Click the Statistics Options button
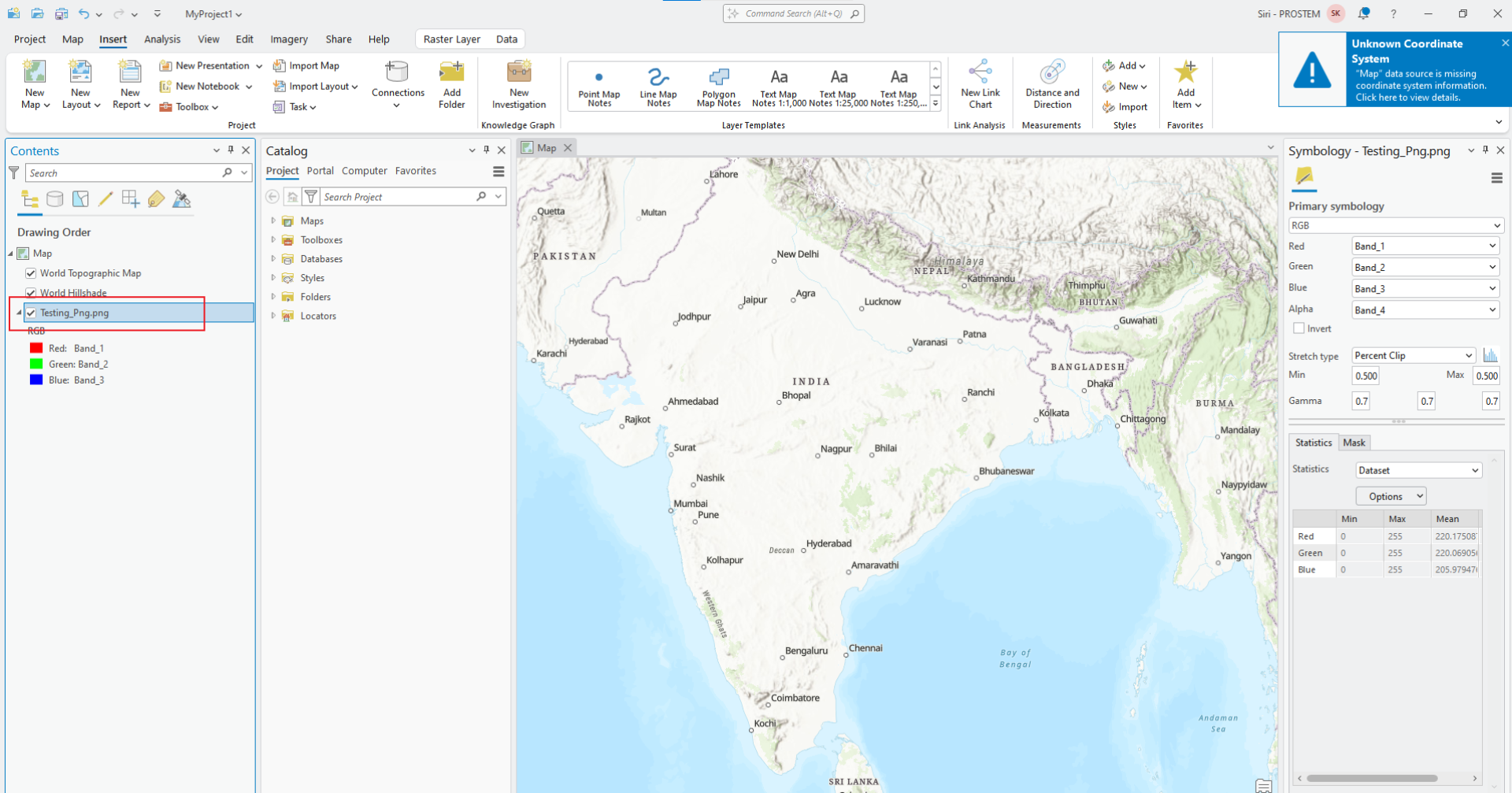This screenshot has height=793, width=1512. 1391,496
